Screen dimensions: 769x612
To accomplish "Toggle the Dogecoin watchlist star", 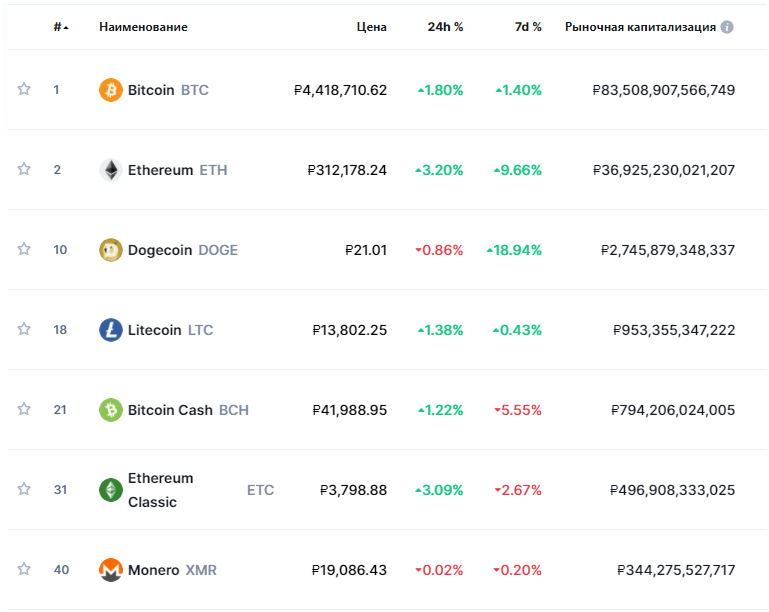I will (24, 250).
